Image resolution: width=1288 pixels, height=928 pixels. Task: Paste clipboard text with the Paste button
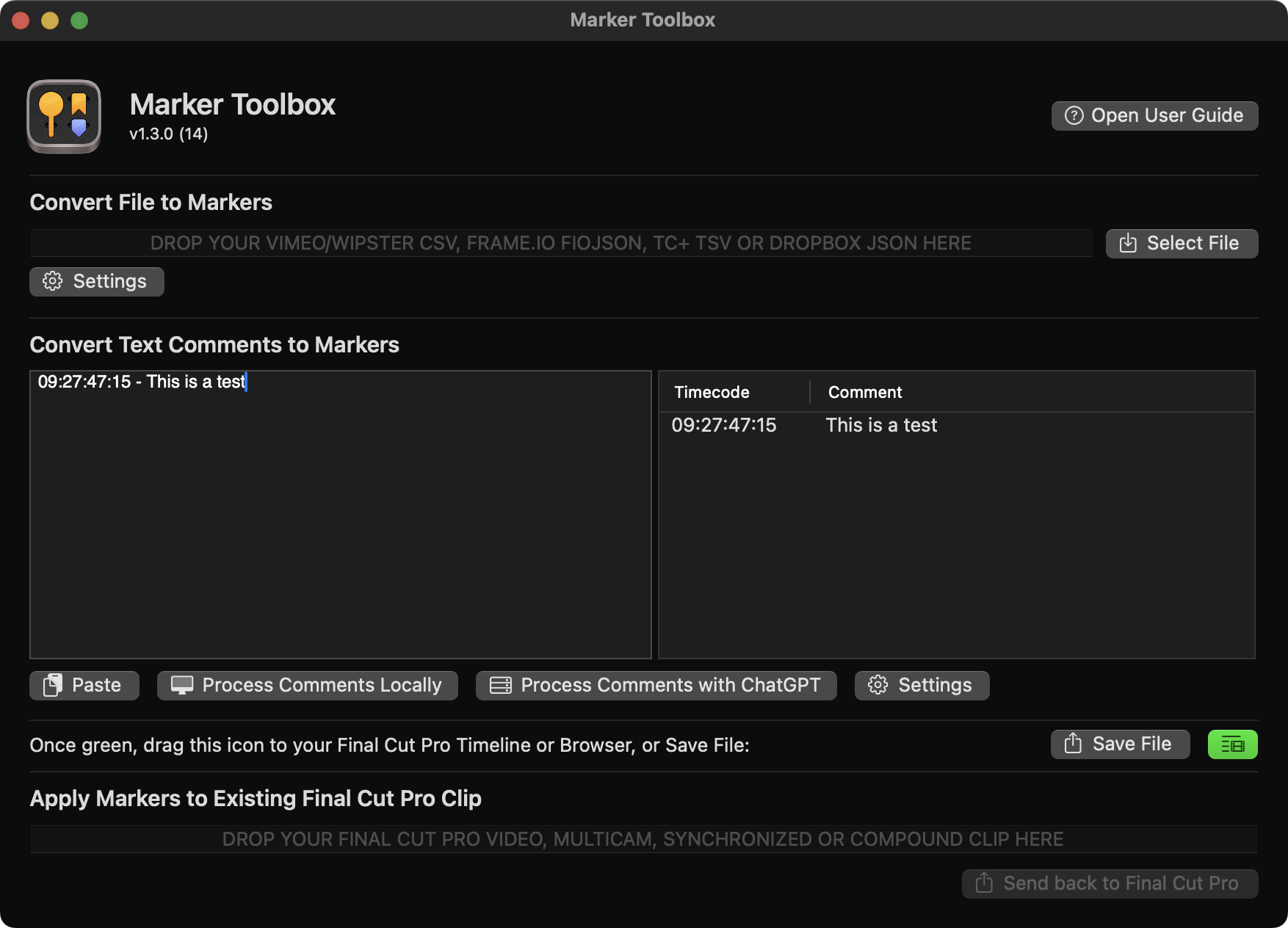[x=84, y=686]
